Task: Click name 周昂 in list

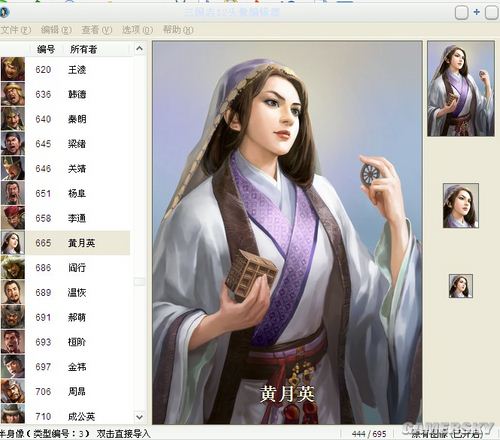Action: coord(77,391)
